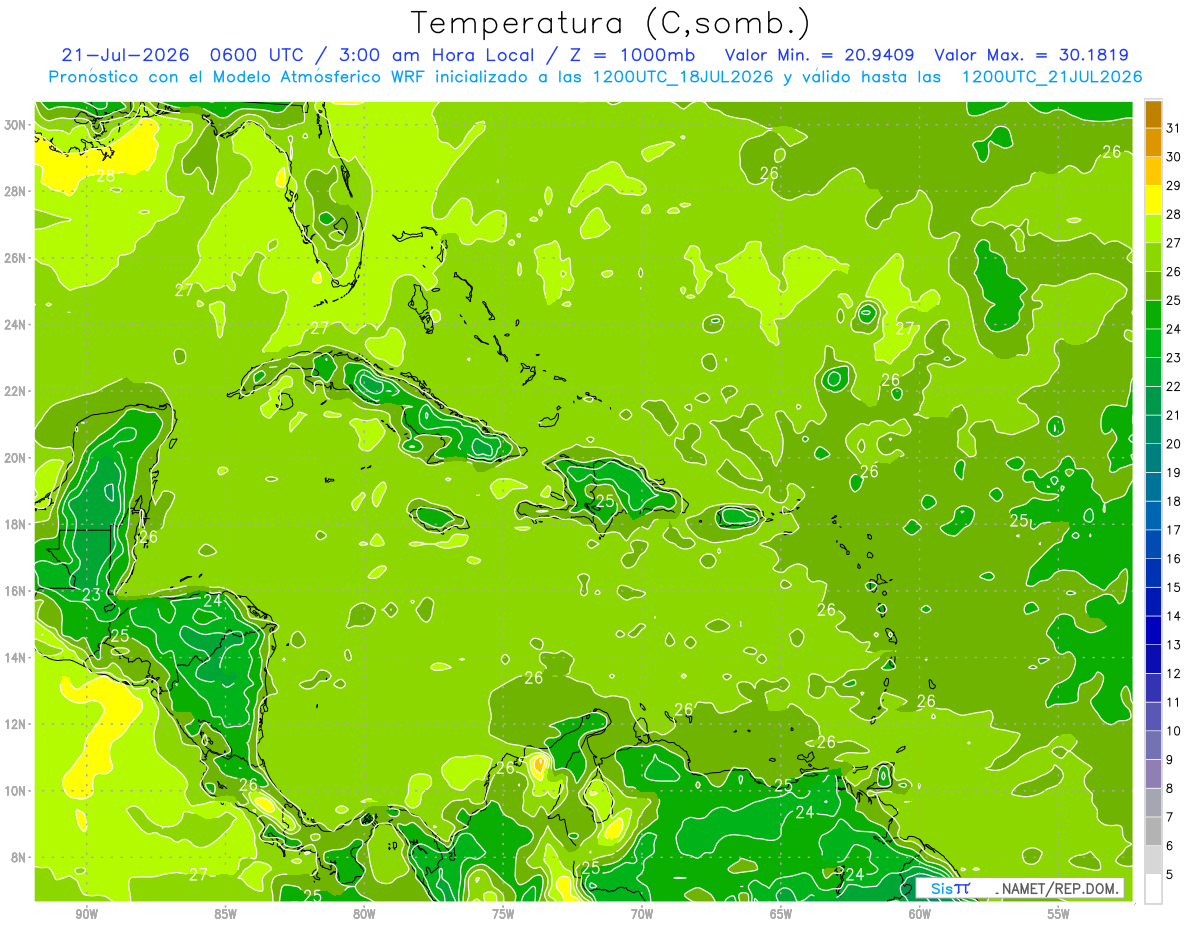Screen dimensions: 1200x927
Task: Click the "16N" latitude axis label
Action: click(x=15, y=591)
